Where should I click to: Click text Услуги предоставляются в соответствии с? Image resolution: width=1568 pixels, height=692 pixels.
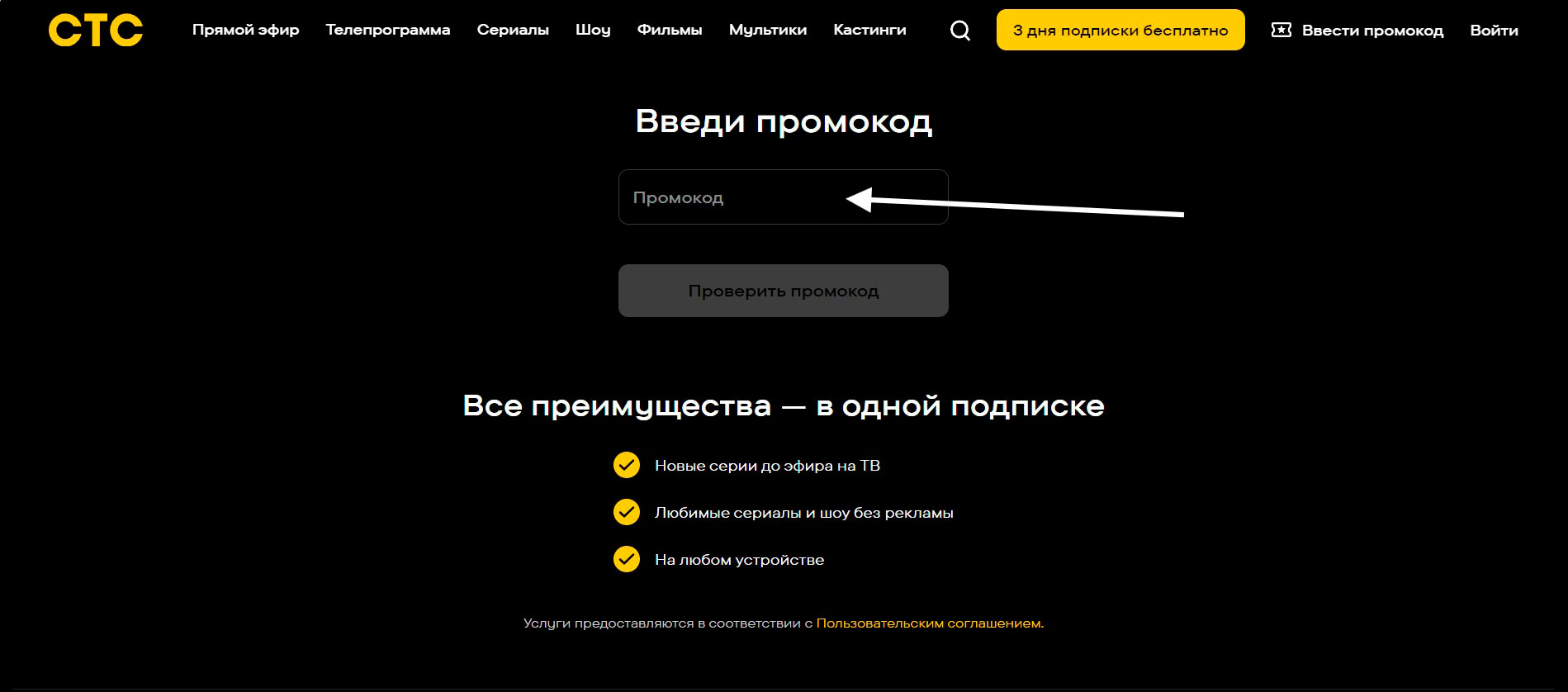668,623
